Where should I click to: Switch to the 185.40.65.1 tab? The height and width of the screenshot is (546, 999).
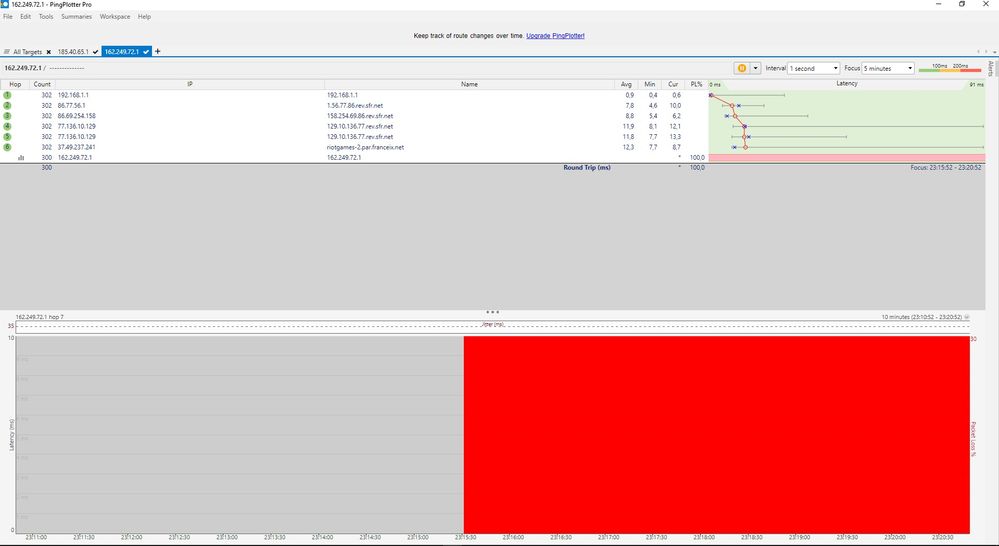[73, 52]
